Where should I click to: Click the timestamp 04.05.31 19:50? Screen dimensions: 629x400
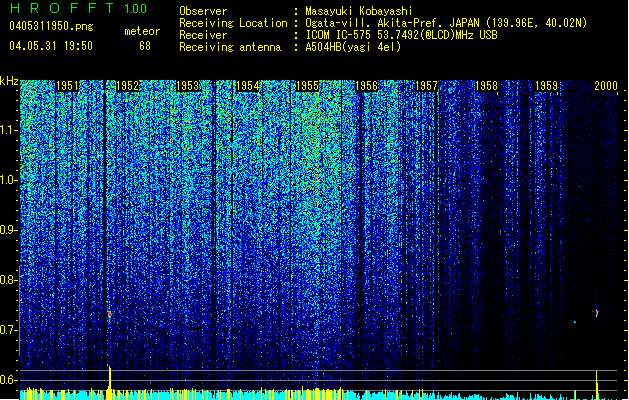(51, 46)
